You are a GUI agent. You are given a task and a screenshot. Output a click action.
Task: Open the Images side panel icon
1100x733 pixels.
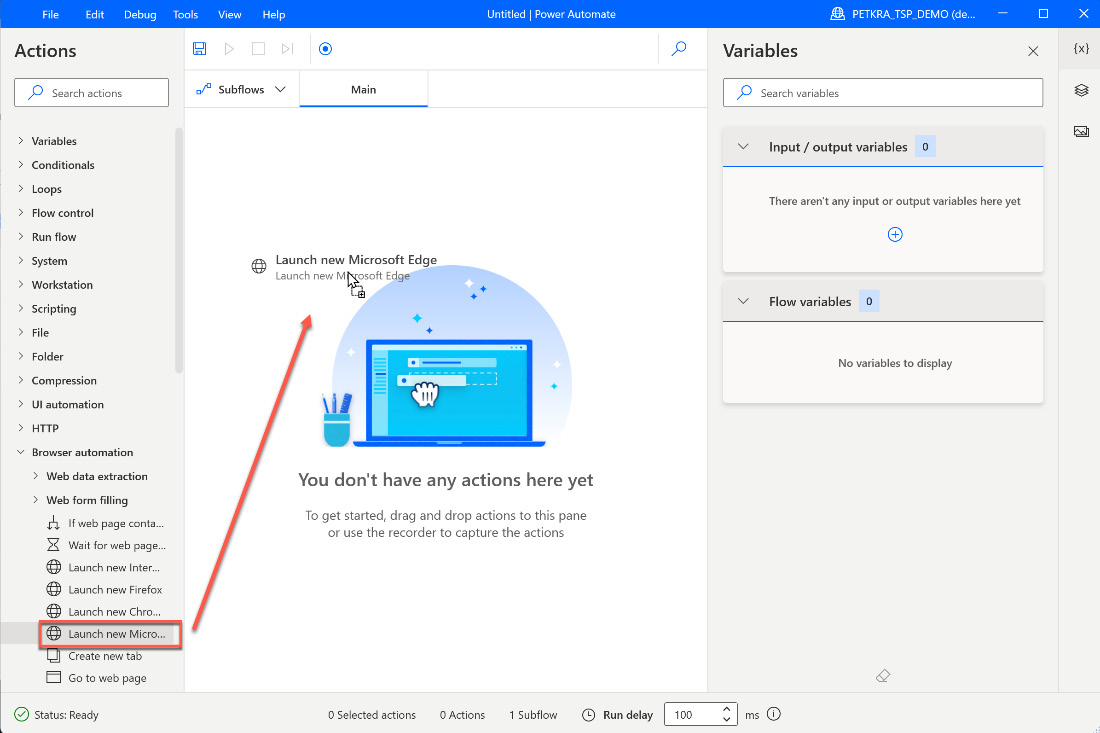(x=1081, y=131)
